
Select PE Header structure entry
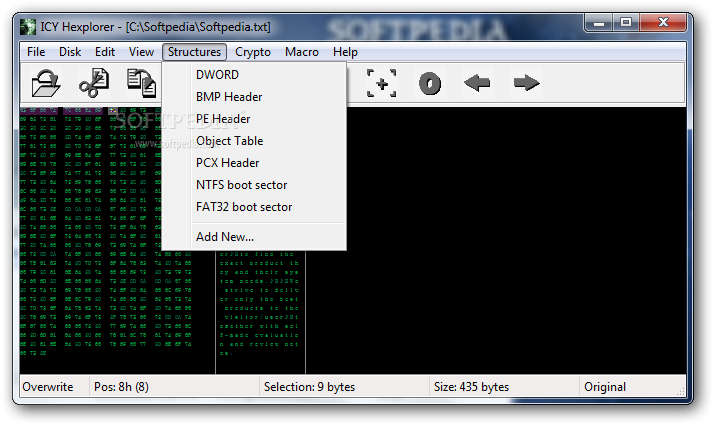pyautogui.click(x=254, y=119)
